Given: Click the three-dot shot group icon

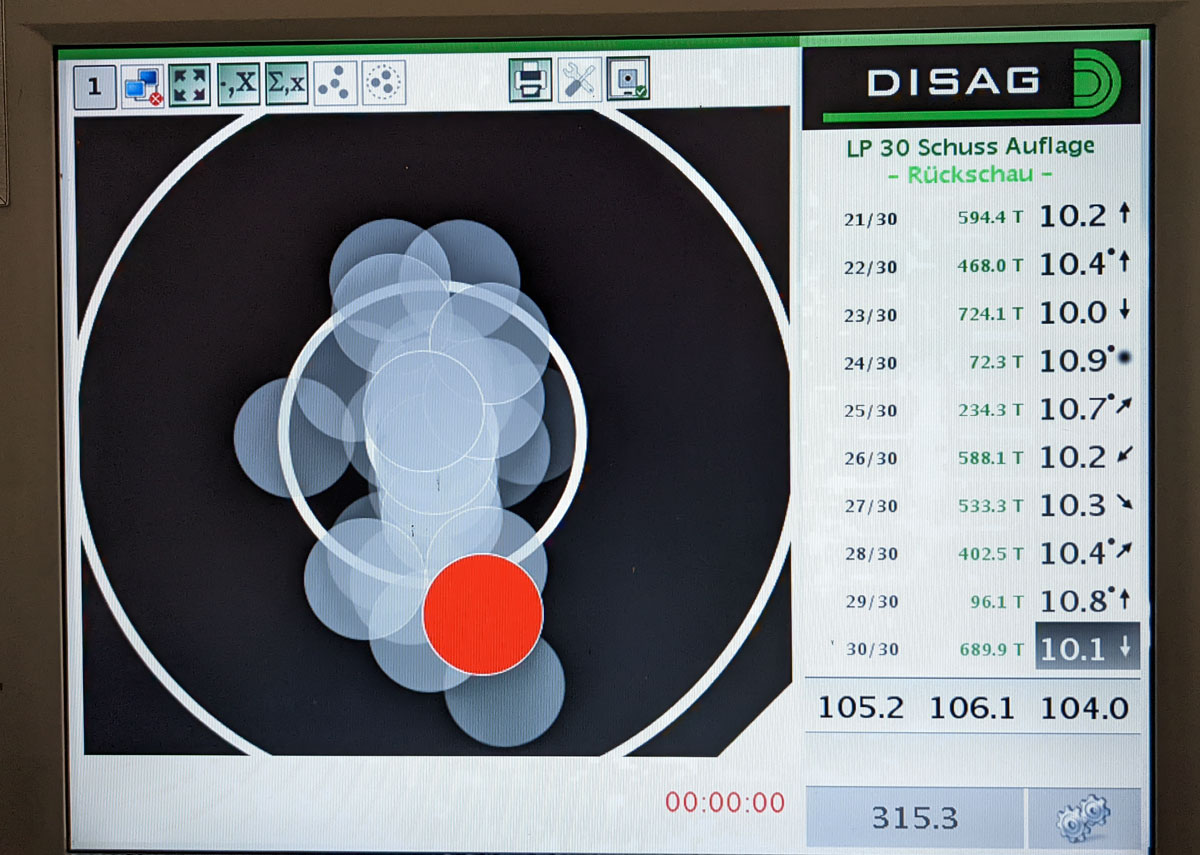Looking at the screenshot, I should 335,84.
